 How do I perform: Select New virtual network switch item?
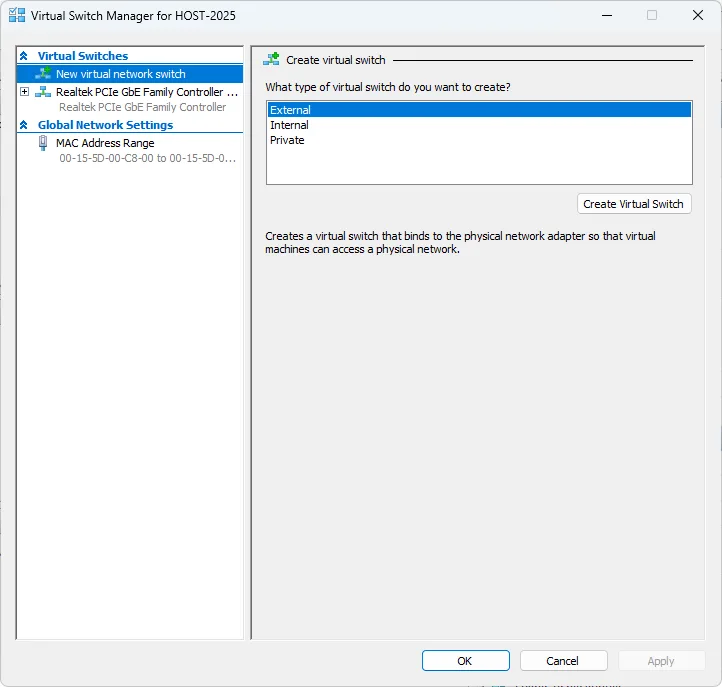130,74
